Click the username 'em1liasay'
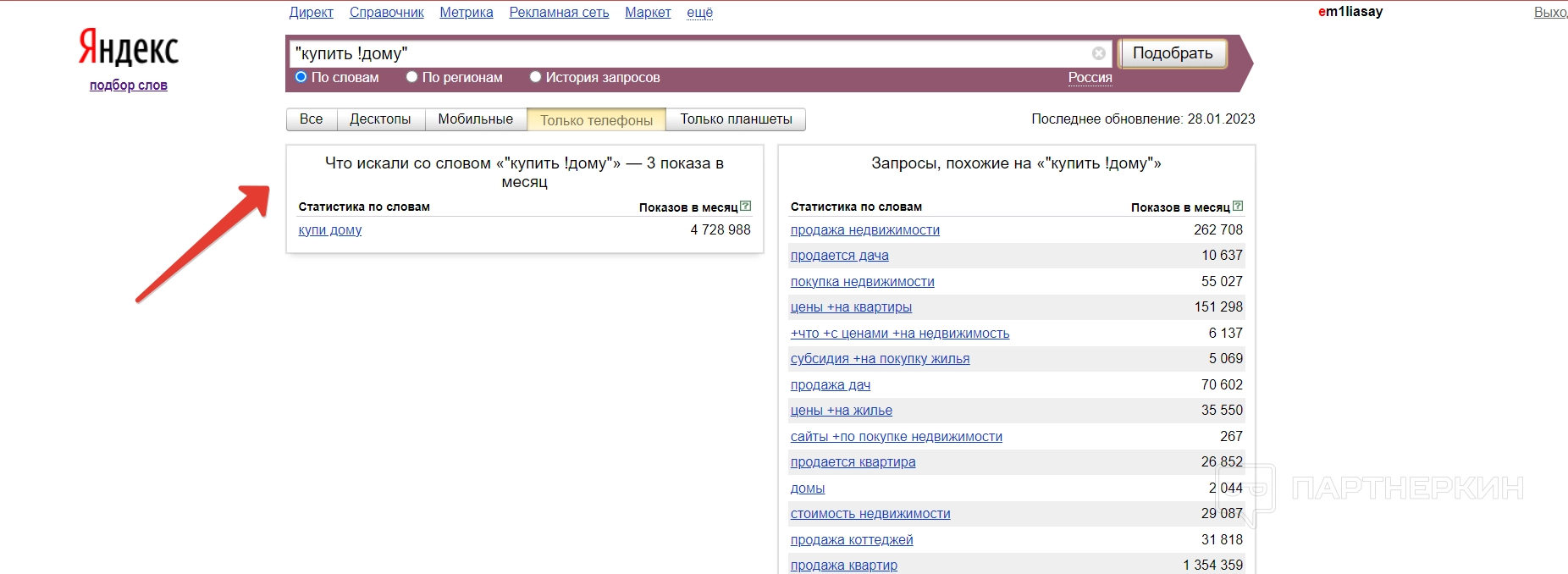Viewport: 1568px width, 574px height. click(x=1350, y=12)
